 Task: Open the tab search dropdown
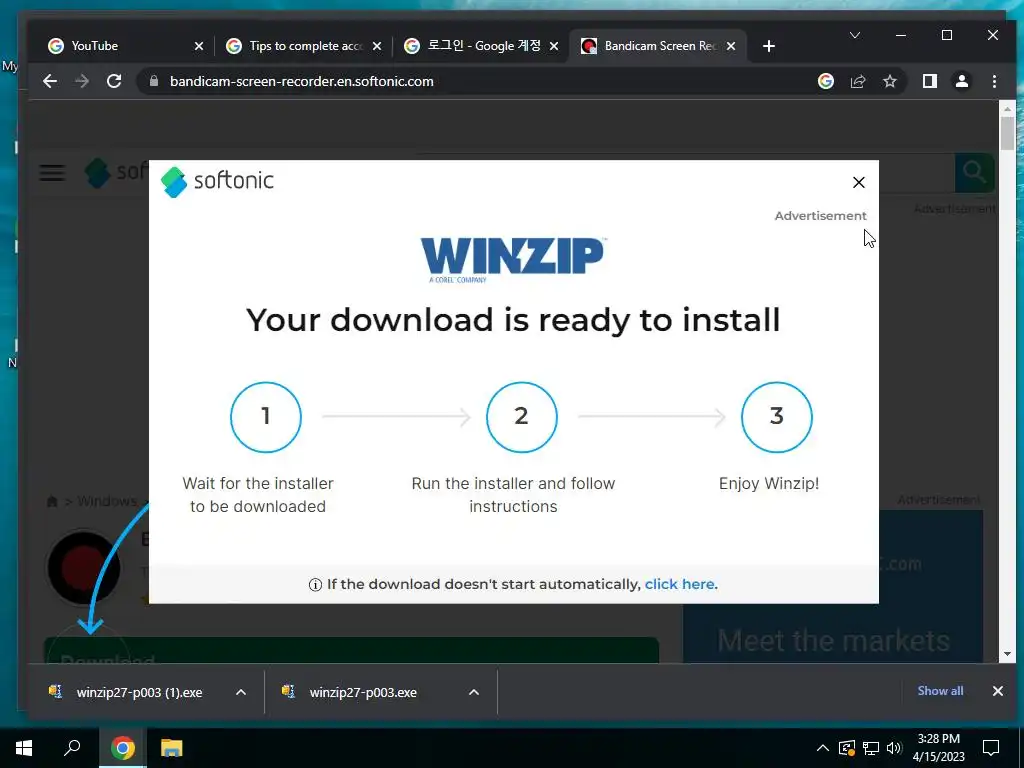click(x=854, y=35)
